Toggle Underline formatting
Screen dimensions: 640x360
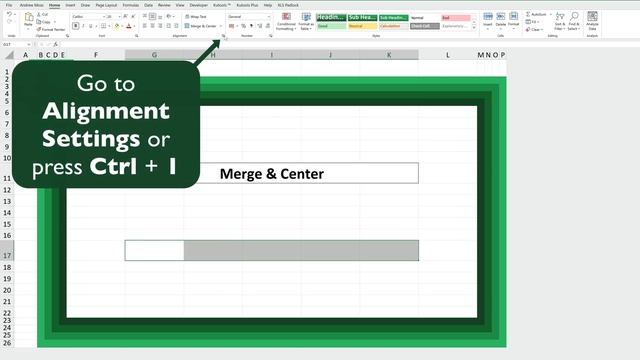(91, 26)
